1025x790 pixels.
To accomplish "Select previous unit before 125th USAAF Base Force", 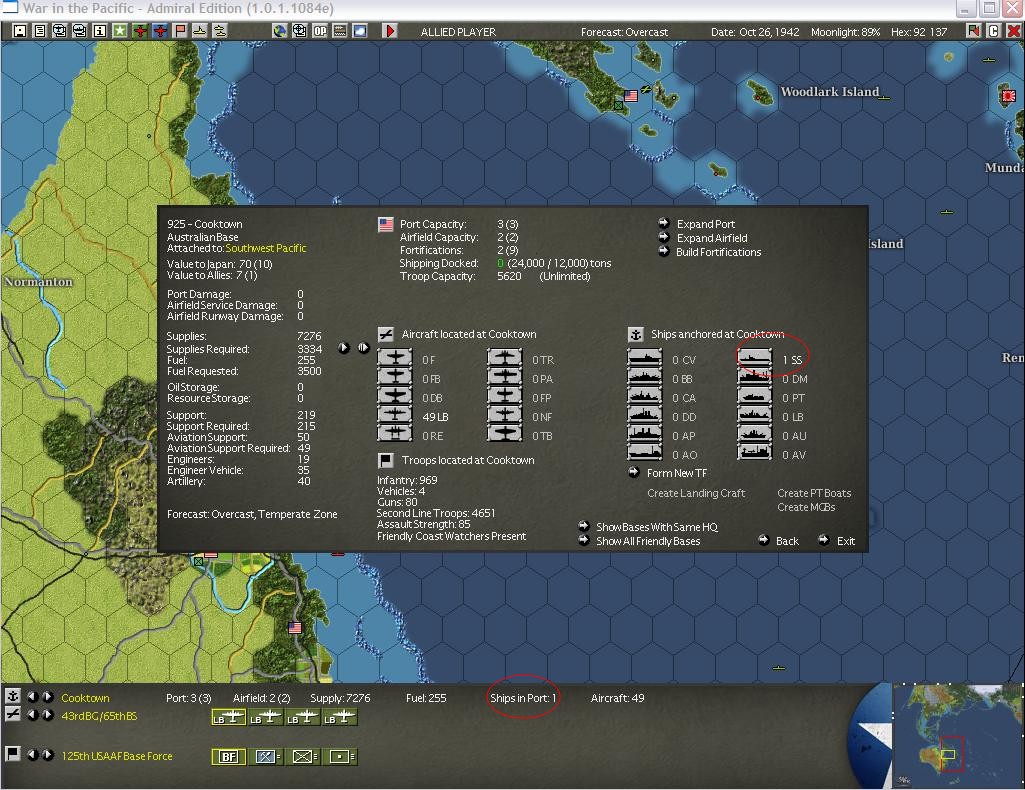I will (32, 755).
